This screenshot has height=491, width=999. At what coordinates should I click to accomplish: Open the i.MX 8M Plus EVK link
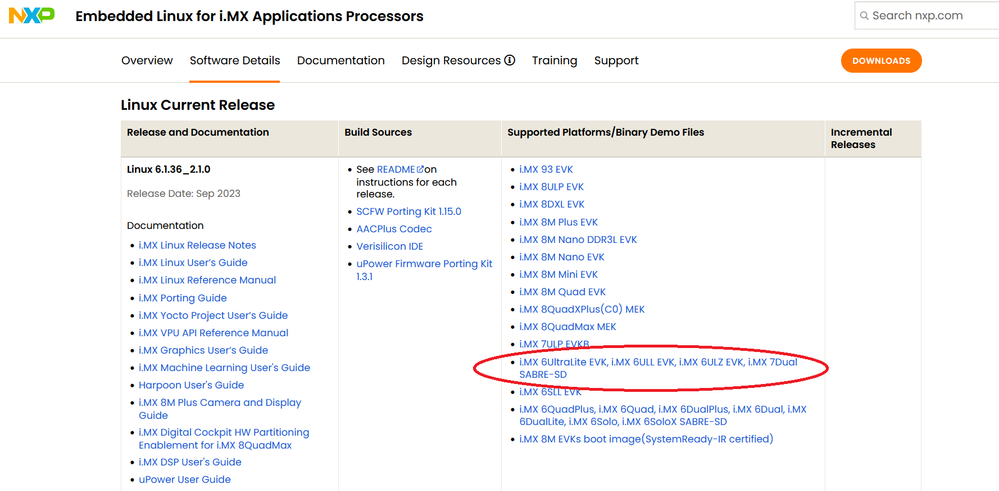pos(558,222)
